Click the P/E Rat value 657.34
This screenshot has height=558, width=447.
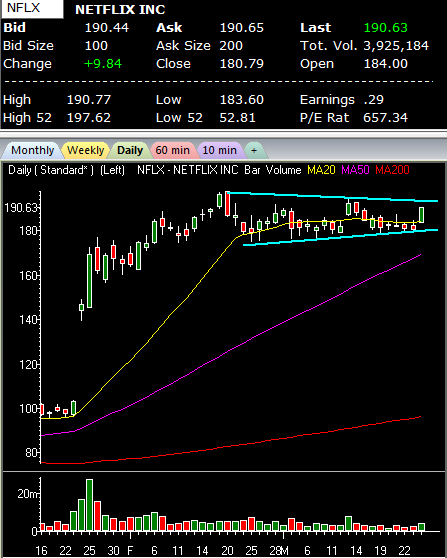(x=385, y=117)
